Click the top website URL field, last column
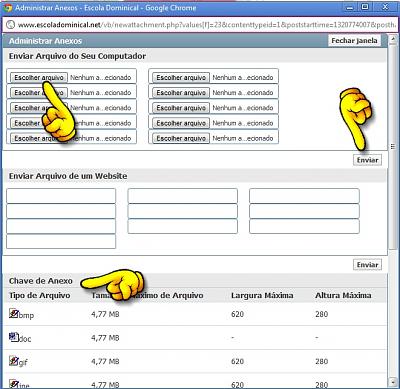This screenshot has height=389, width=400. [x=304, y=196]
